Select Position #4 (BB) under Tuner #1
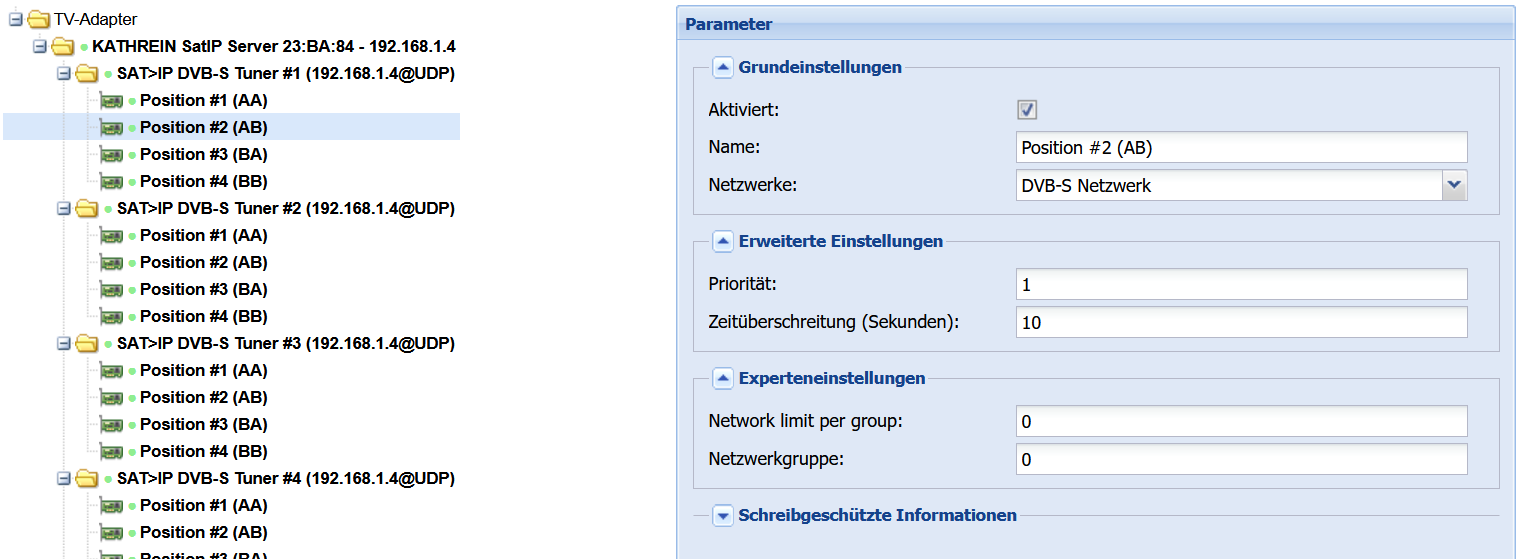 pos(204,181)
